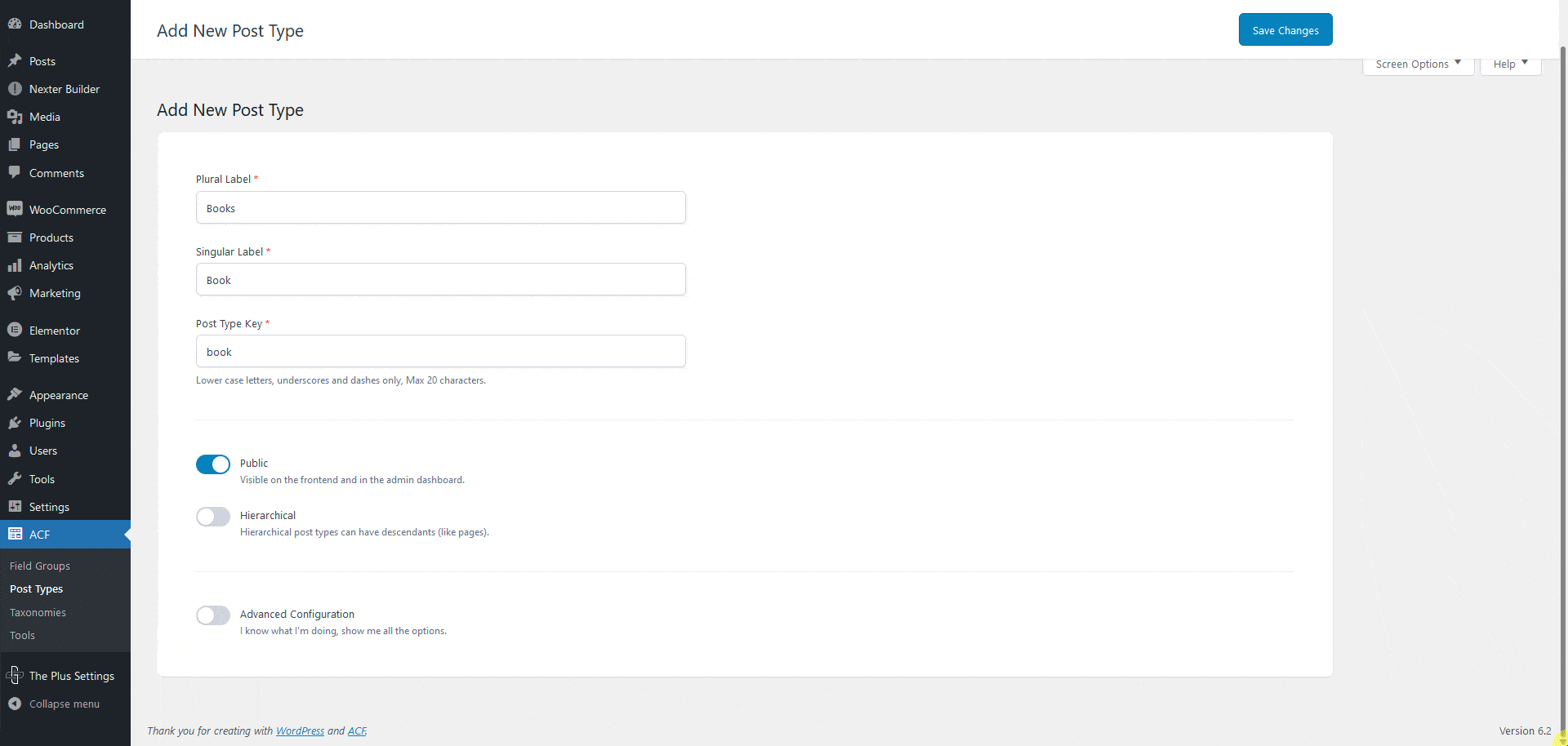1568x746 pixels.
Task: Click the WooCommerce sidebar icon
Action: click(15, 209)
